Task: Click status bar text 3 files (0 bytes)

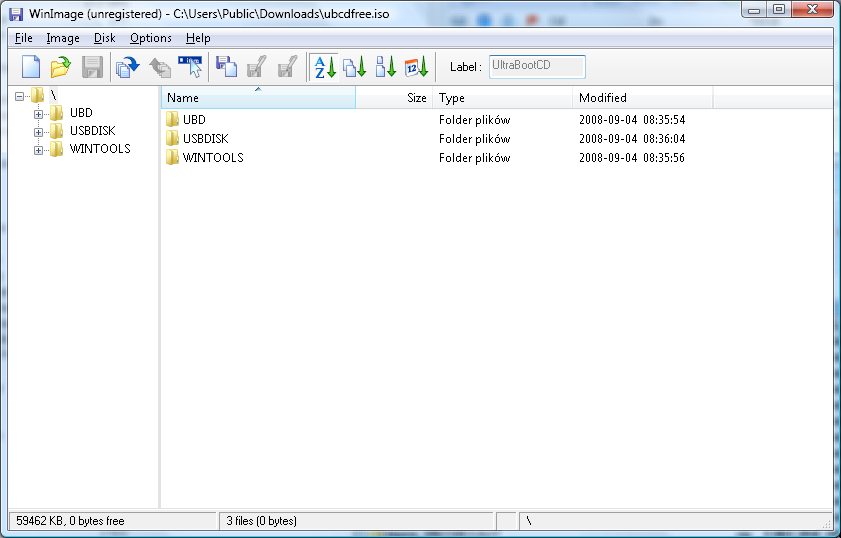Action: pyautogui.click(x=261, y=521)
